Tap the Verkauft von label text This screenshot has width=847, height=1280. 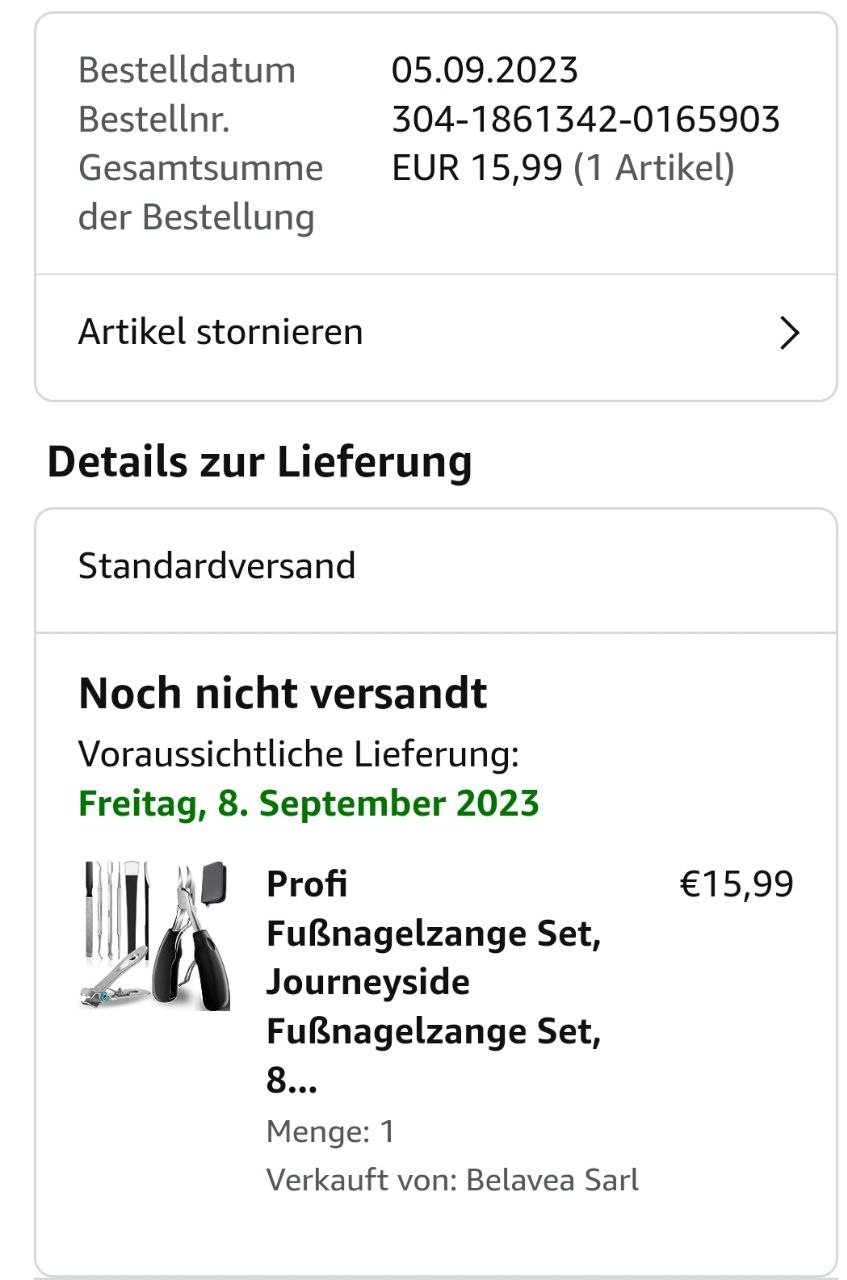click(x=361, y=1180)
